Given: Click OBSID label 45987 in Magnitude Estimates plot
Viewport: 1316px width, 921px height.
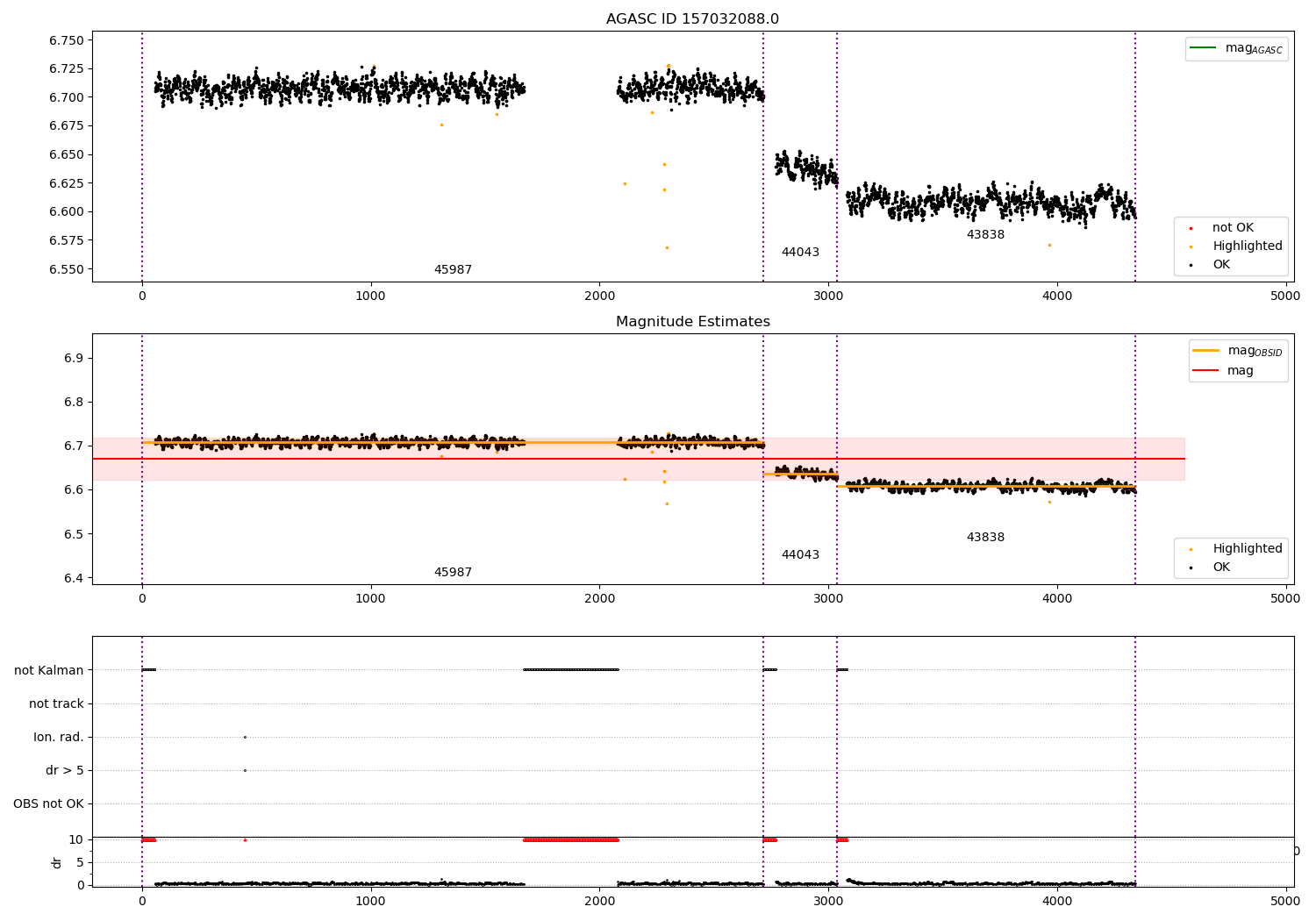Looking at the screenshot, I should tap(453, 573).
